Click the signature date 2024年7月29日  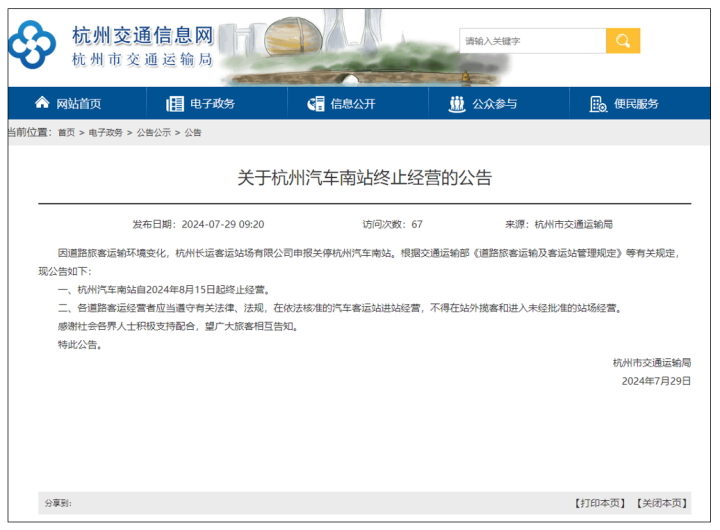point(656,381)
